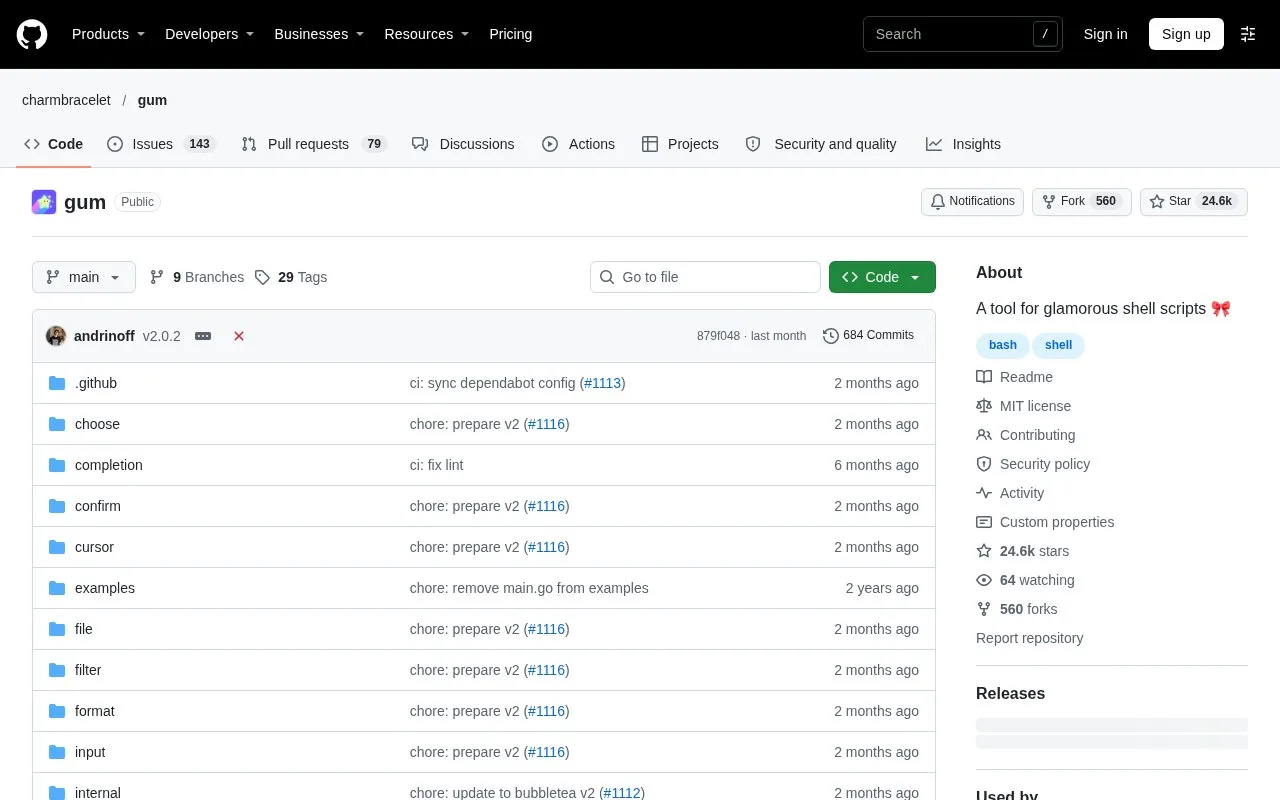Open the Pull requests tab
The width and height of the screenshot is (1280, 800).
[x=314, y=144]
